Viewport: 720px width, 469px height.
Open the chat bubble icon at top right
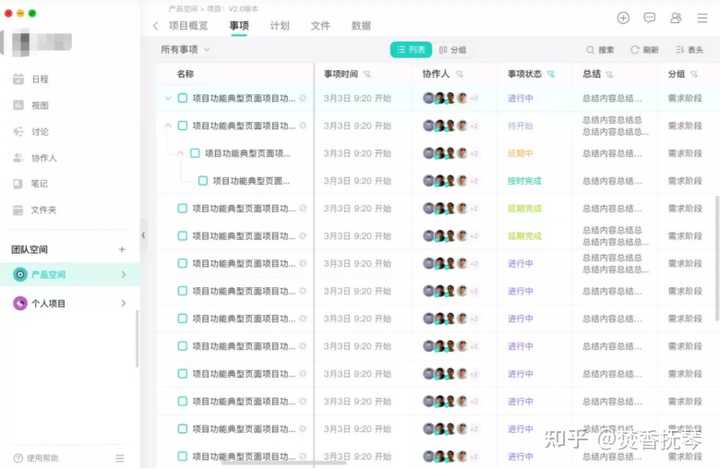[649, 18]
